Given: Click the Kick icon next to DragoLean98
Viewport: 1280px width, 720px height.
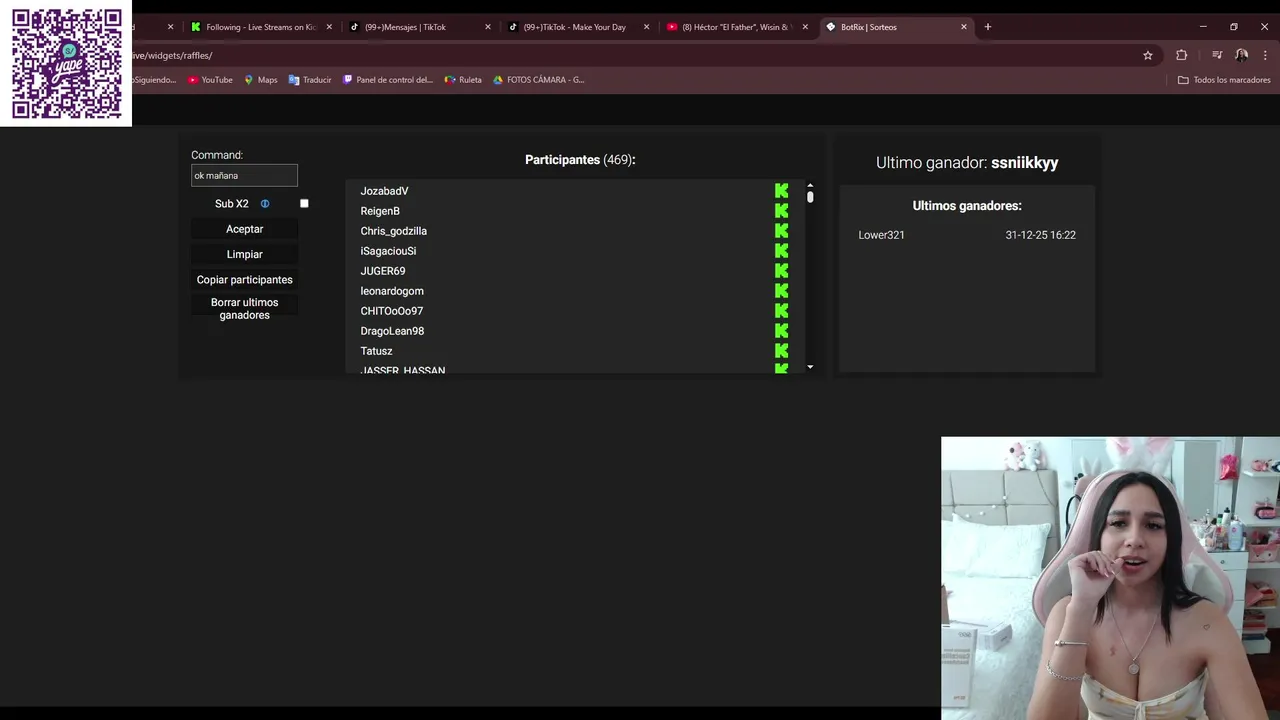Looking at the screenshot, I should (781, 331).
